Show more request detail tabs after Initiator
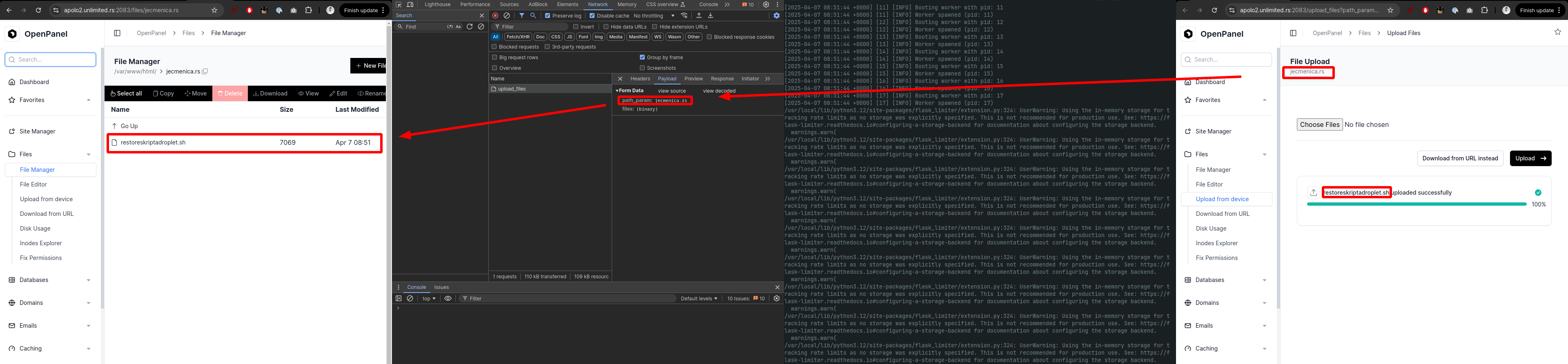This screenshot has width=1568, height=364. pos(768,78)
